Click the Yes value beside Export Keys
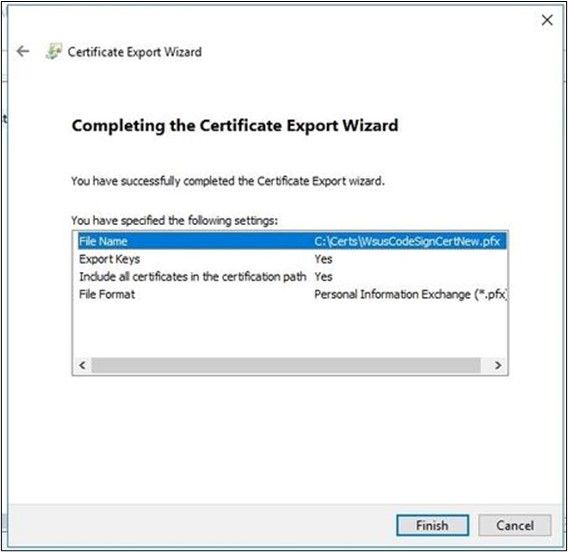 323,259
